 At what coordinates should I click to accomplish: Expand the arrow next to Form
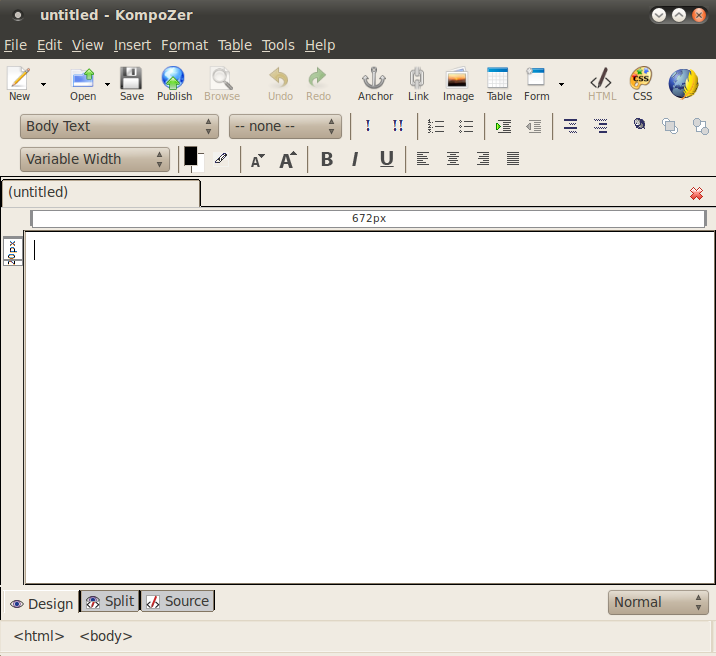(561, 84)
